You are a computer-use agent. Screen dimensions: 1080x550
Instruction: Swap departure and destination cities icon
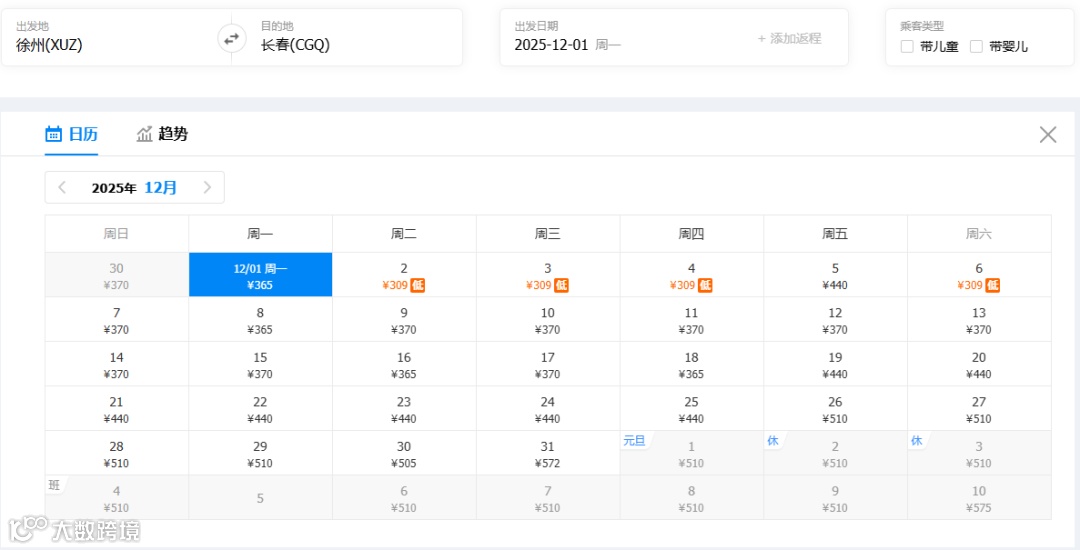pos(232,38)
